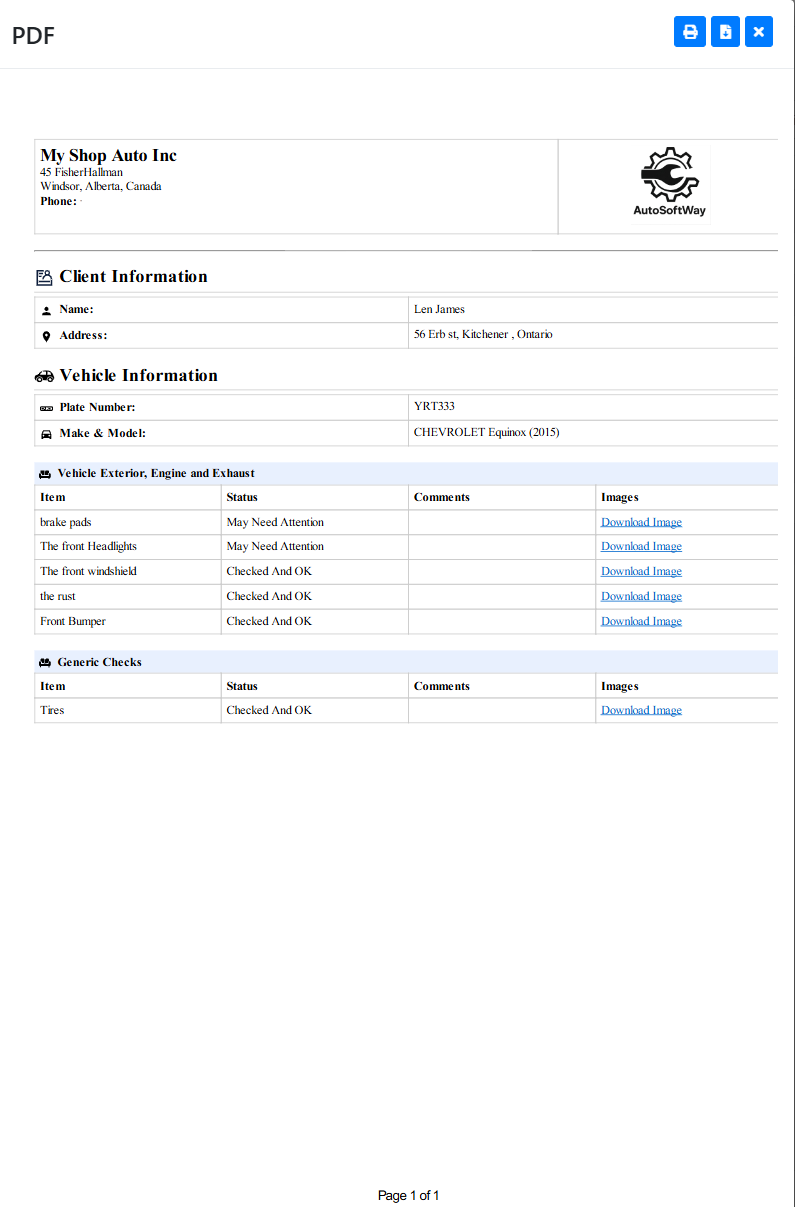Image resolution: width=795 pixels, height=1207 pixels.
Task: Click the car icon beside Vehicle Information
Action: click(44, 376)
